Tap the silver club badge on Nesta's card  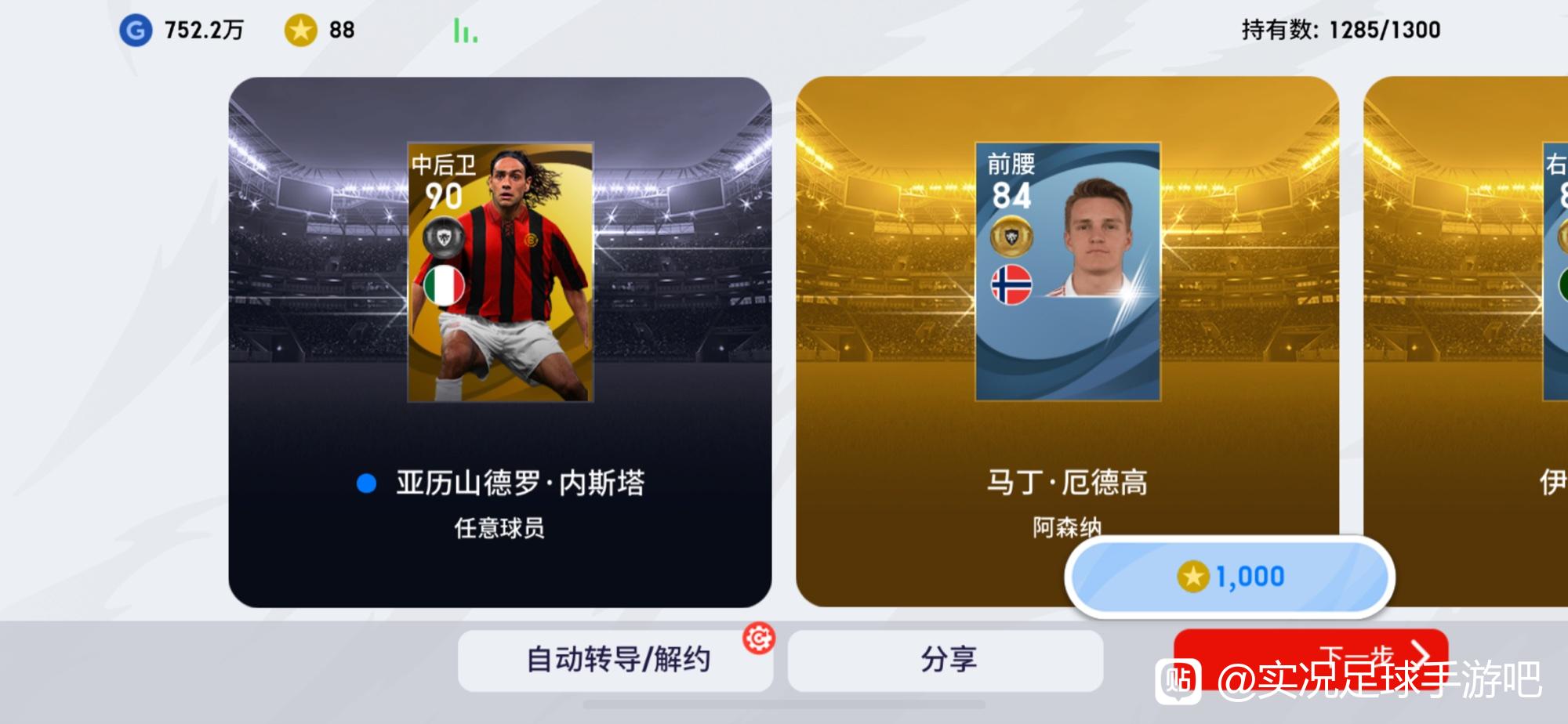tap(444, 236)
